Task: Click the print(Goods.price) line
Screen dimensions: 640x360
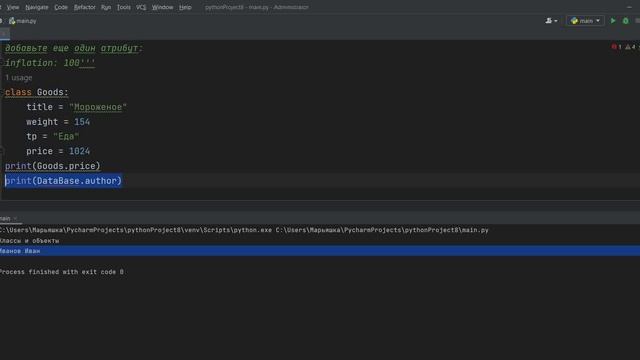Action: point(53,166)
